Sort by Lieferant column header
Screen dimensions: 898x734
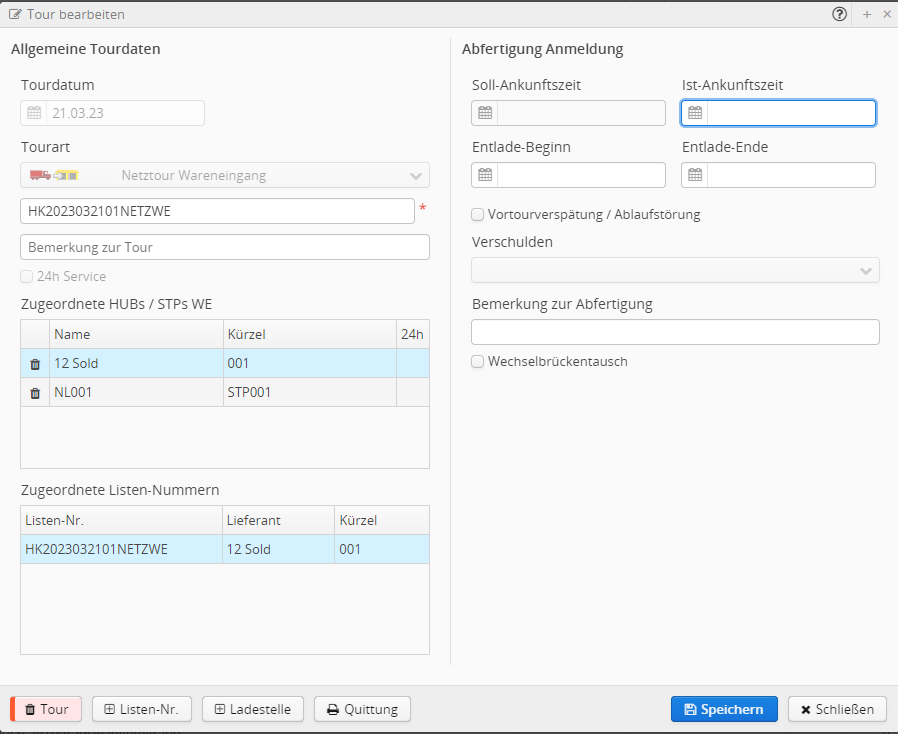coord(278,520)
